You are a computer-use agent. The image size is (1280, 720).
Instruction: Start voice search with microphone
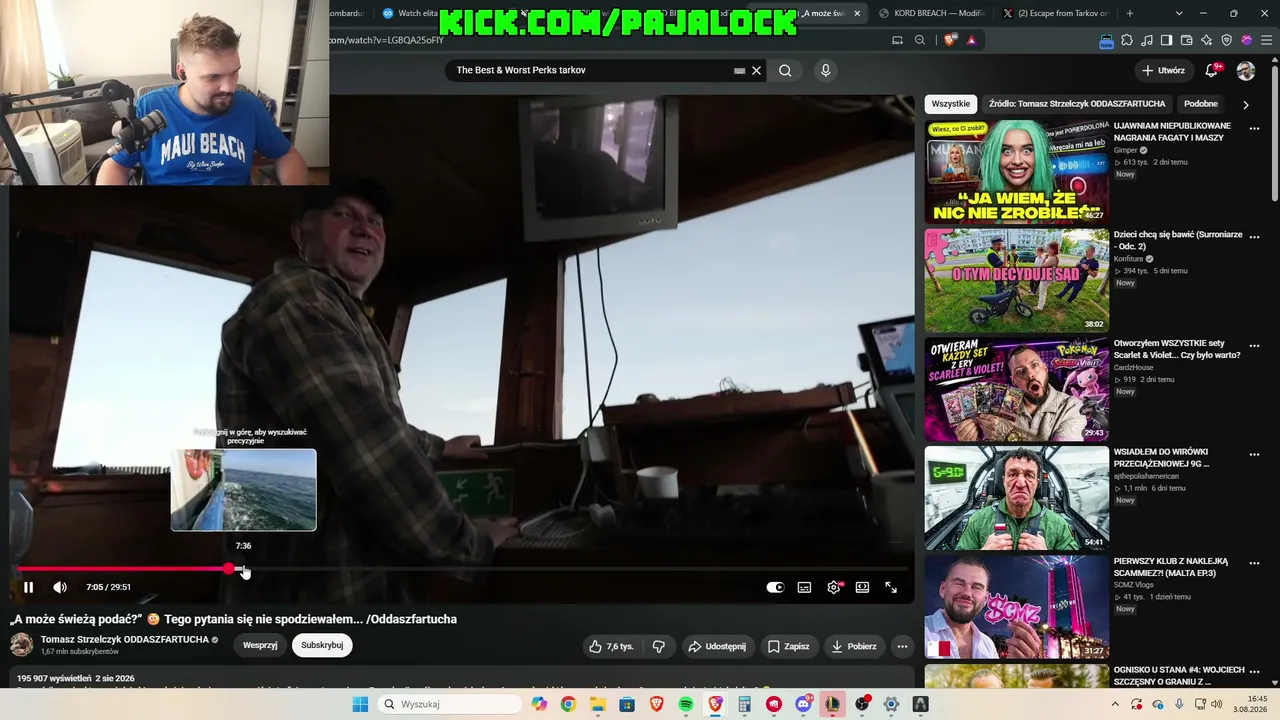click(825, 70)
